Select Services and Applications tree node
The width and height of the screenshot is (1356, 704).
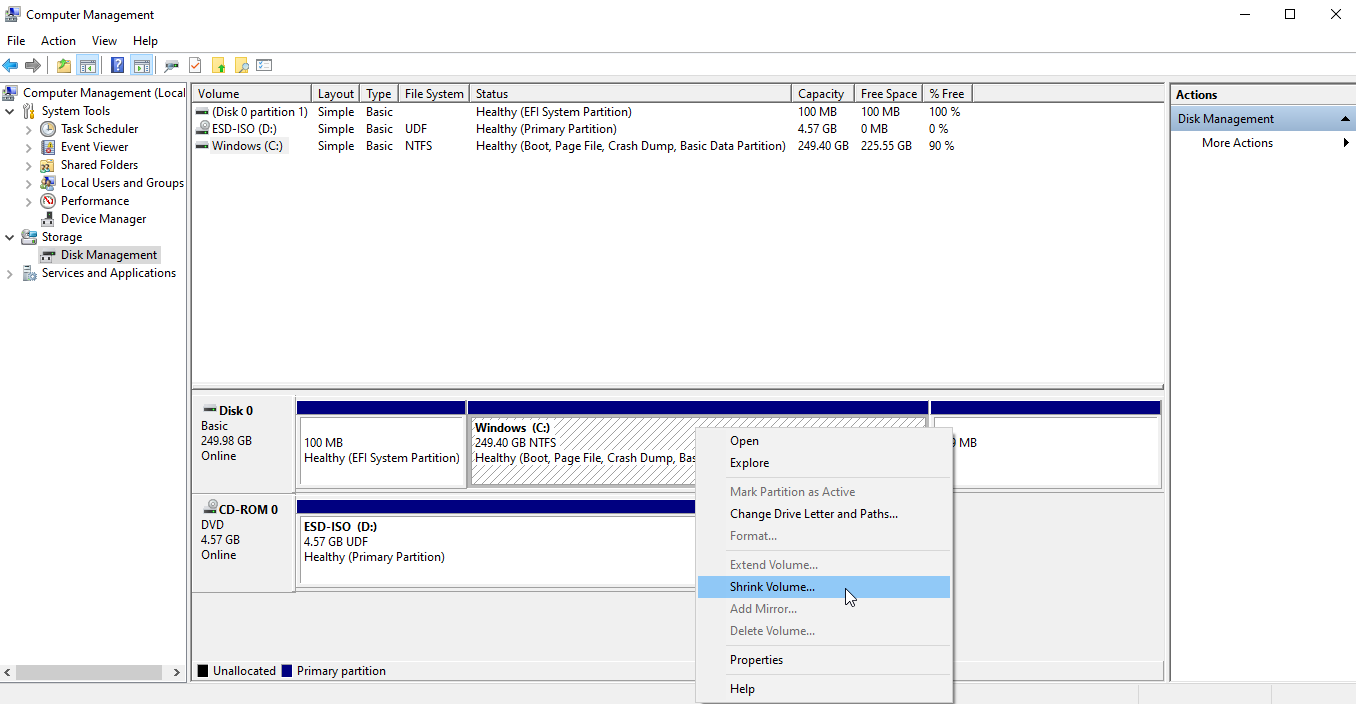coord(109,273)
